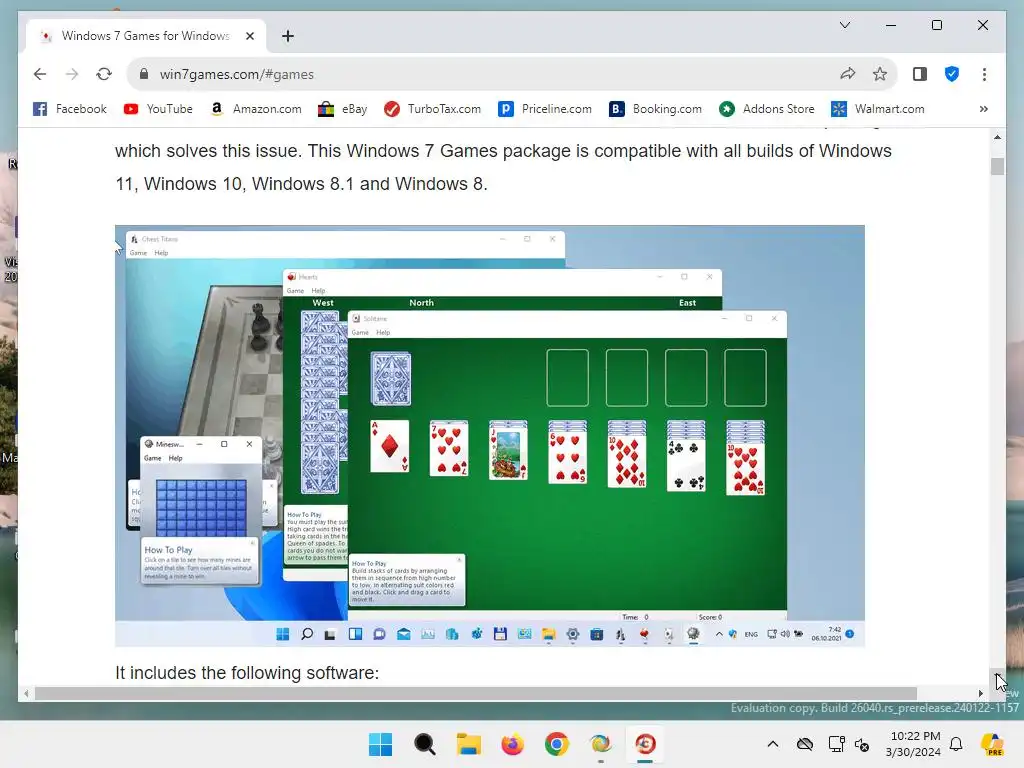This screenshot has width=1024, height=768.
Task: Open the Addons Store bookmark
Action: 767,109
